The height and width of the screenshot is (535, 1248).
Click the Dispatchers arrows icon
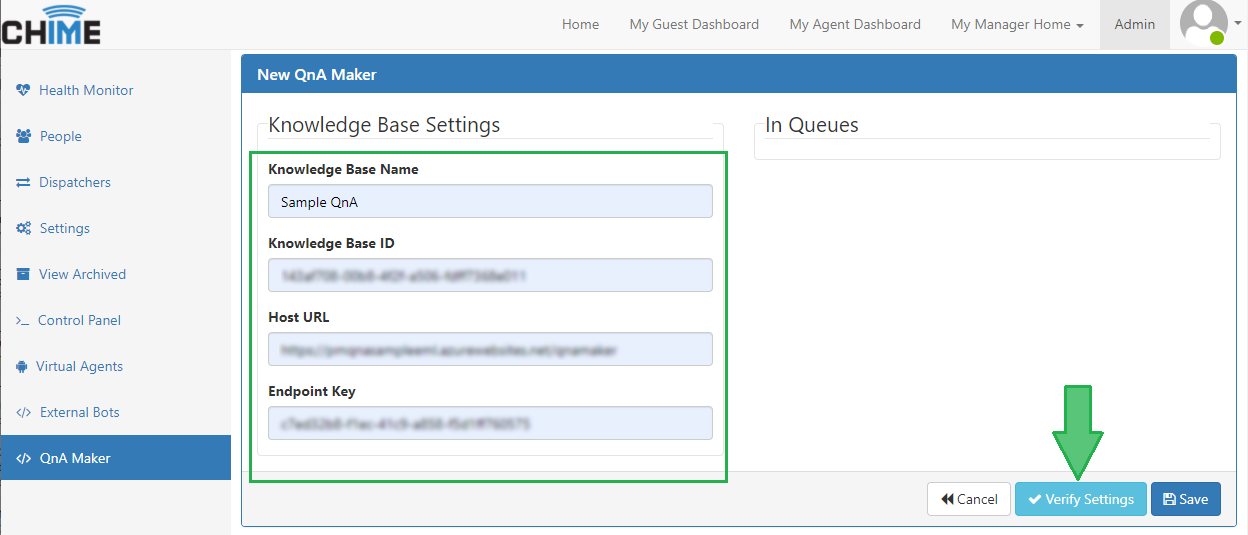pyautogui.click(x=23, y=182)
